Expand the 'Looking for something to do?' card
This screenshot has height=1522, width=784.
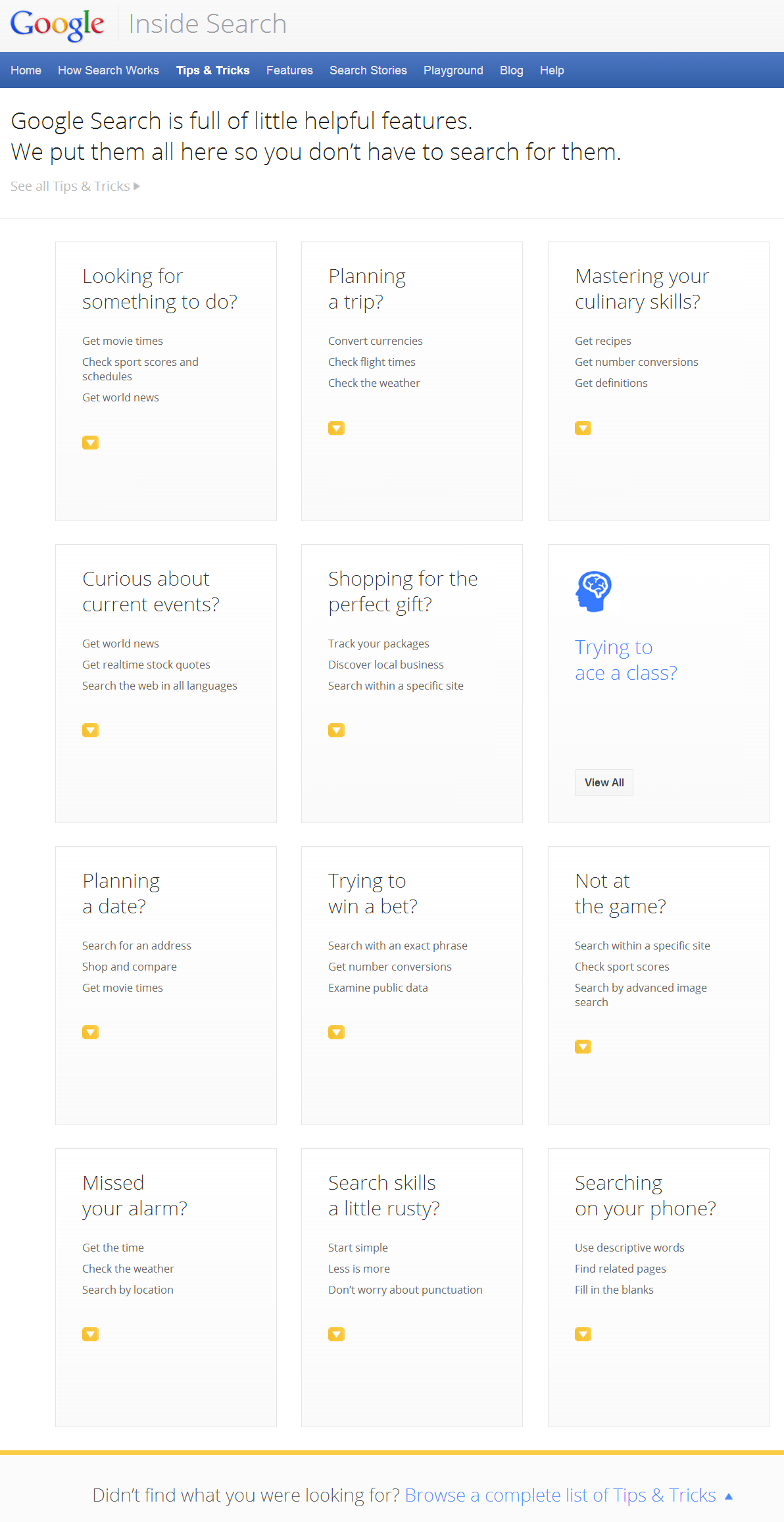[90, 443]
